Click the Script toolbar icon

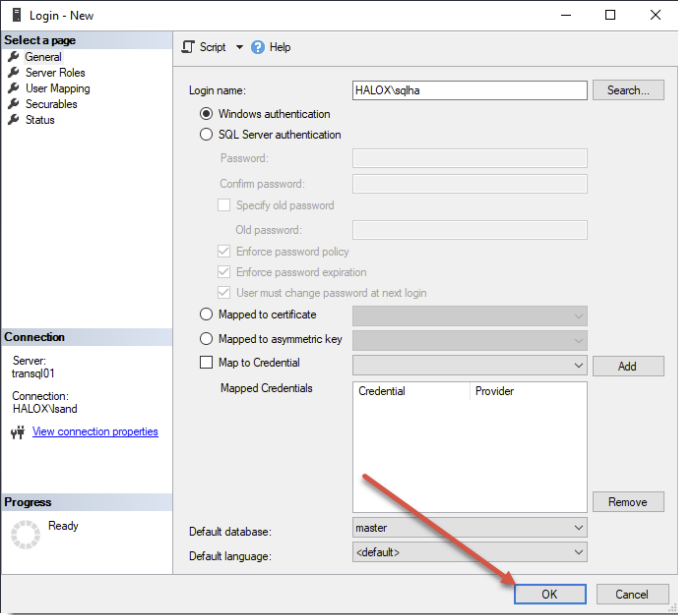click(188, 47)
